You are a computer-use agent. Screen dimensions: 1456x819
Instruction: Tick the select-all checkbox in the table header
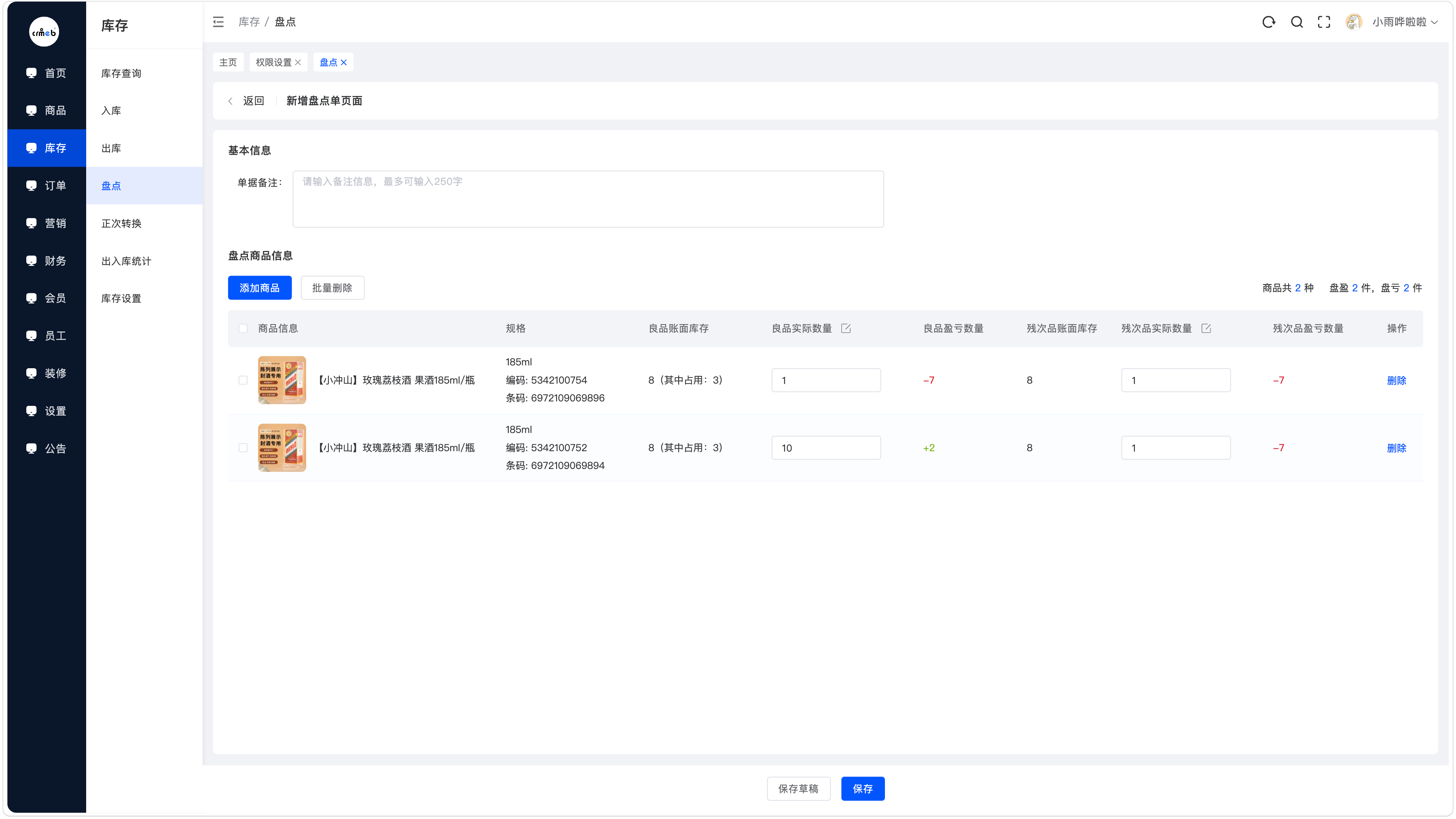coord(243,329)
